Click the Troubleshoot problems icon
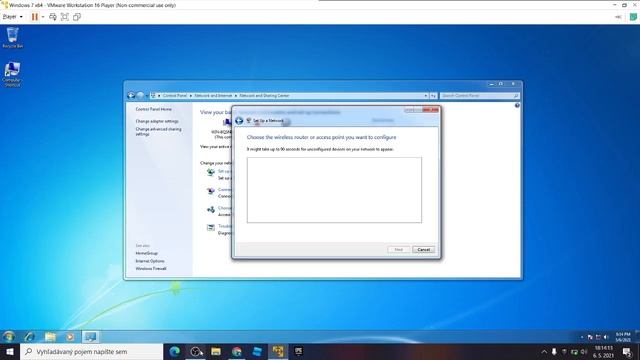 click(x=211, y=228)
